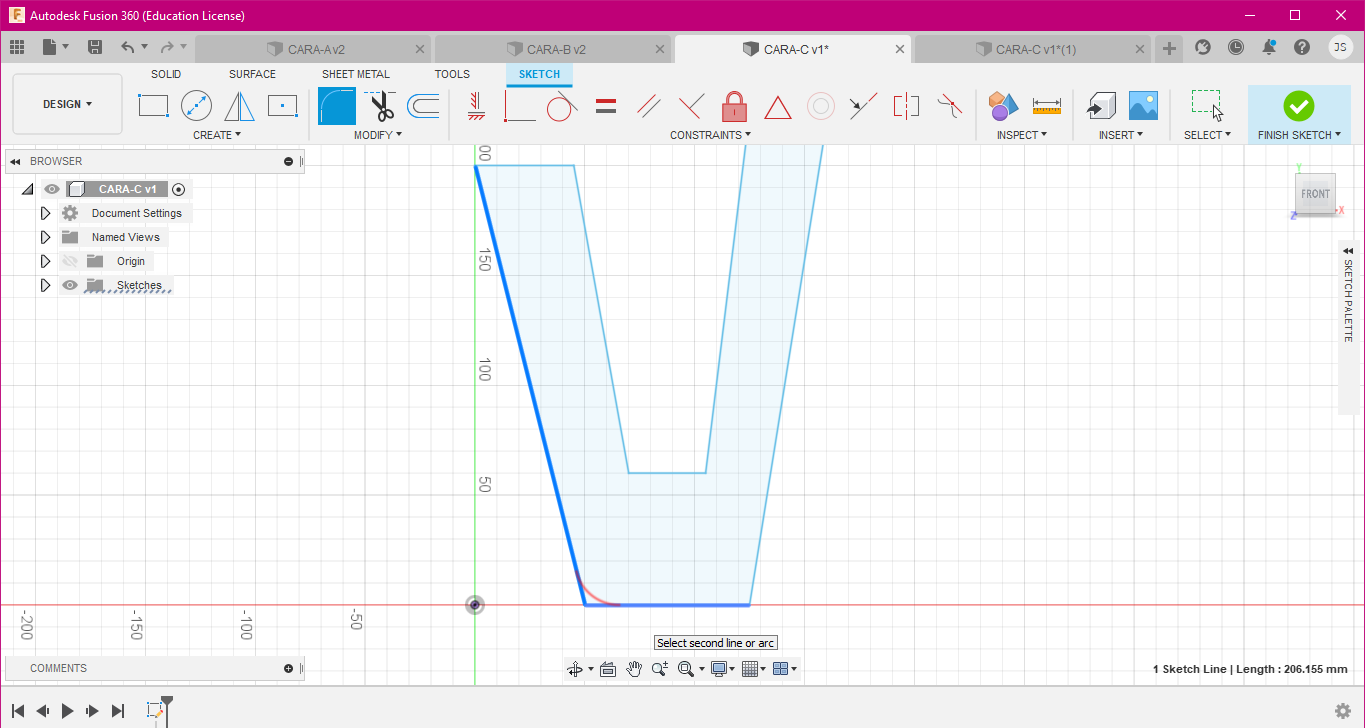The height and width of the screenshot is (728, 1365).
Task: Open the data panel grid icon
Action: (17, 47)
